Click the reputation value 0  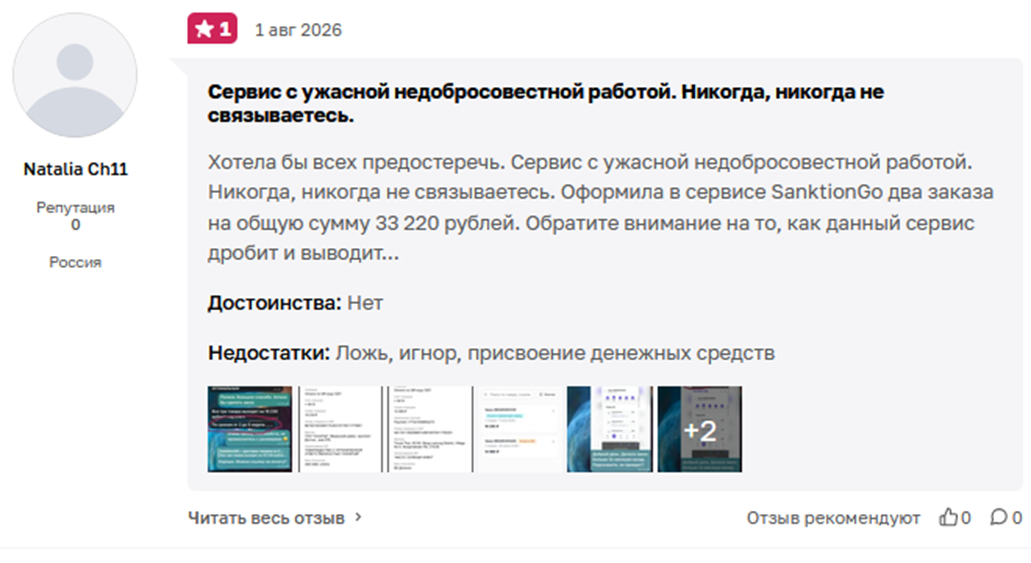[76, 225]
